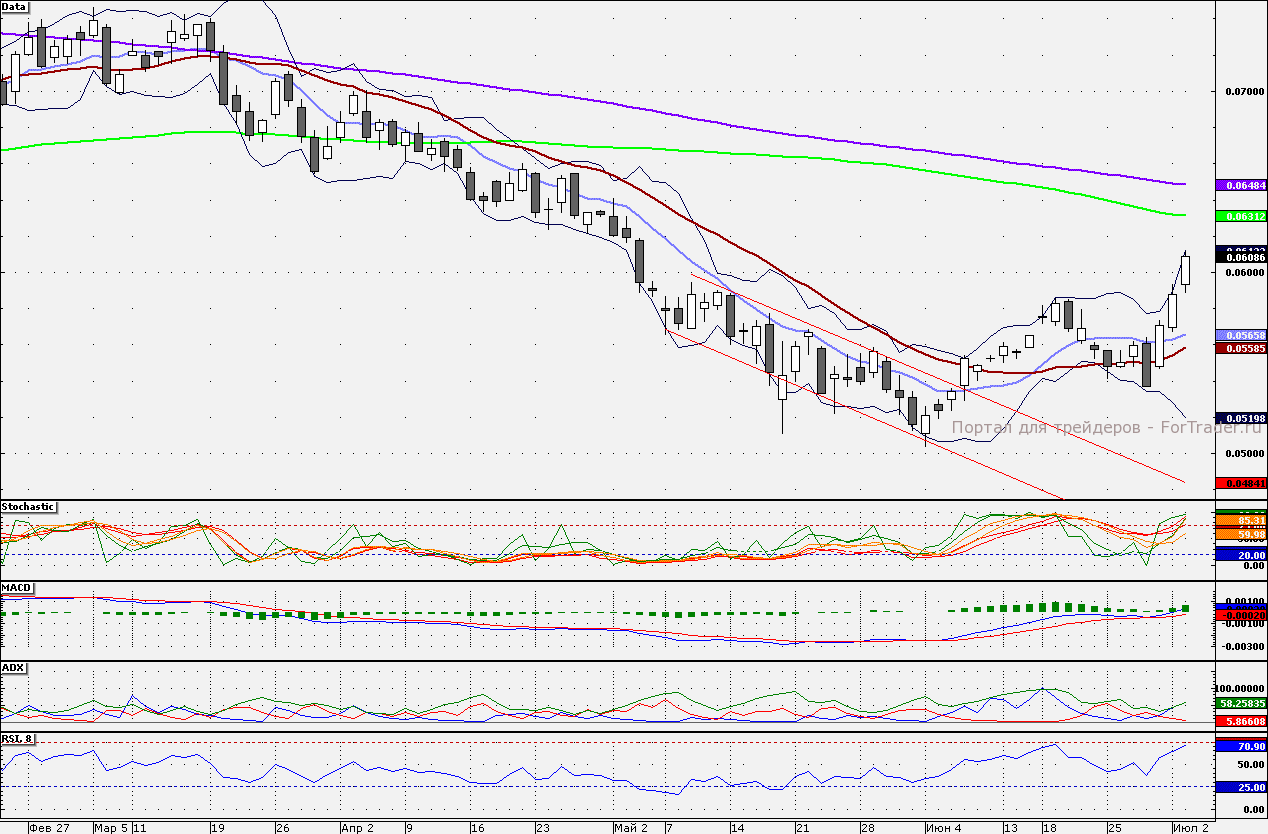Click the navy 0.05198 price tag

coord(1240,418)
